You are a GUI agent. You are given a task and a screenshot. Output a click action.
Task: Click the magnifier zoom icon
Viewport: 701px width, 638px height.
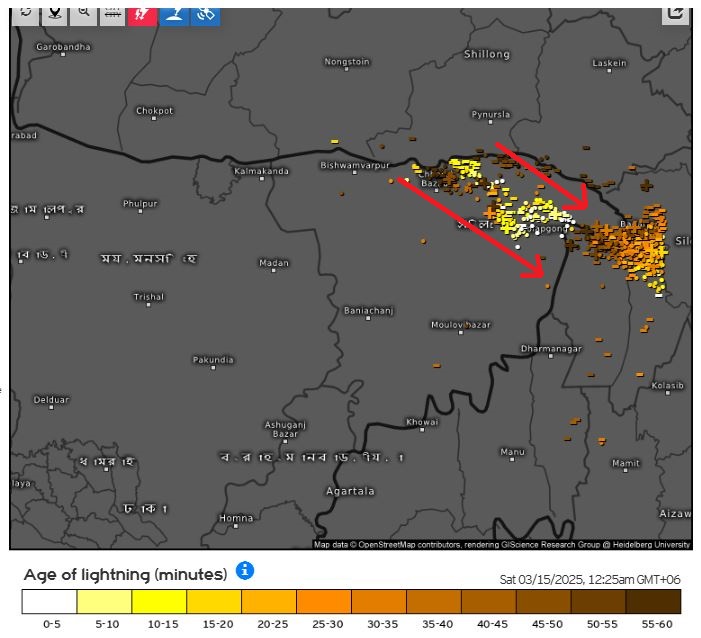83,14
